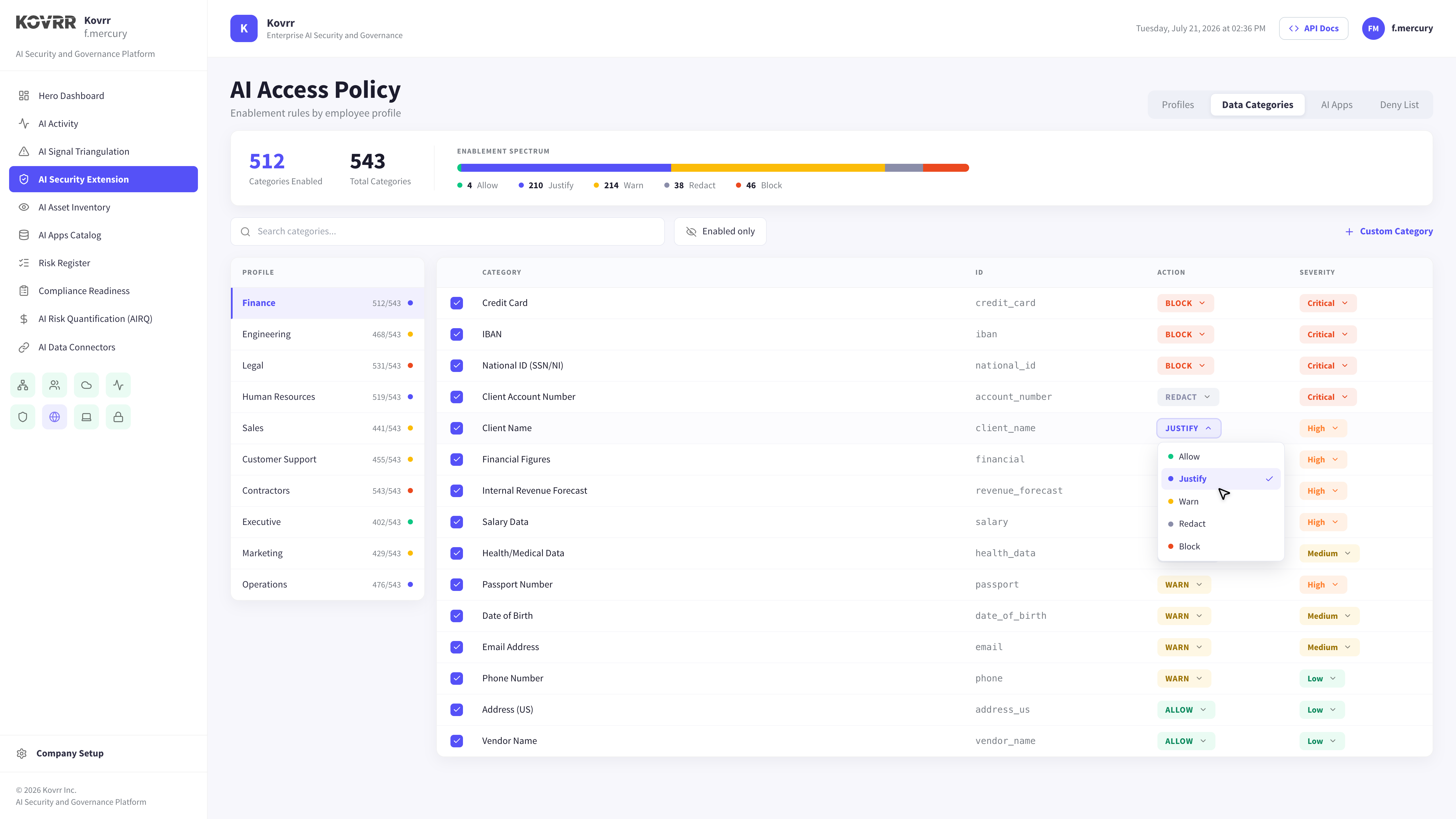Toggle the Salary Data checkbox
Image resolution: width=1456 pixels, height=819 pixels.
[457, 522]
